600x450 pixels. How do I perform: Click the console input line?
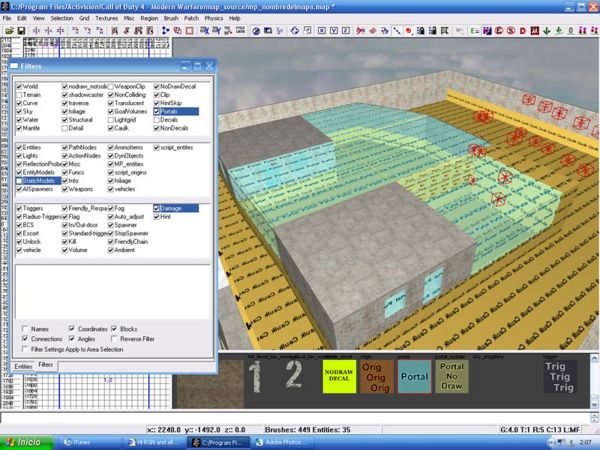coord(295,417)
